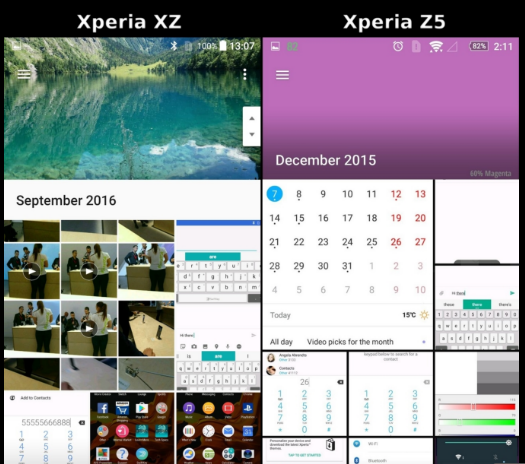Tap the alarm icon in Z5 status bar

(398, 46)
